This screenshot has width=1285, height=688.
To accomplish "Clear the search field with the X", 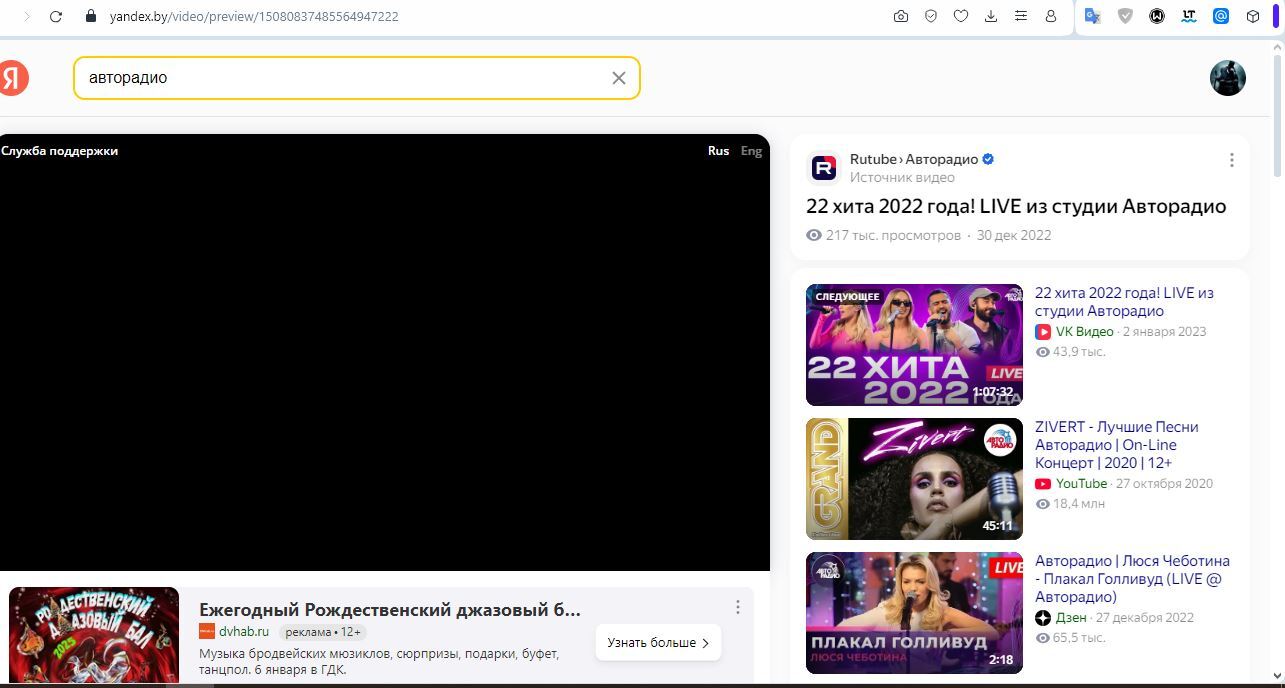I will (x=619, y=78).
